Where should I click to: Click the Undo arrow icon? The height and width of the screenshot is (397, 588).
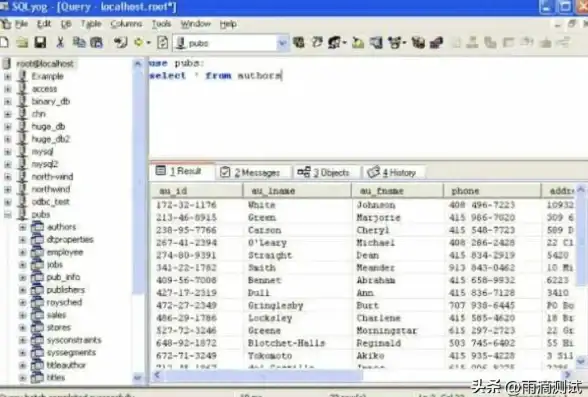(120, 43)
